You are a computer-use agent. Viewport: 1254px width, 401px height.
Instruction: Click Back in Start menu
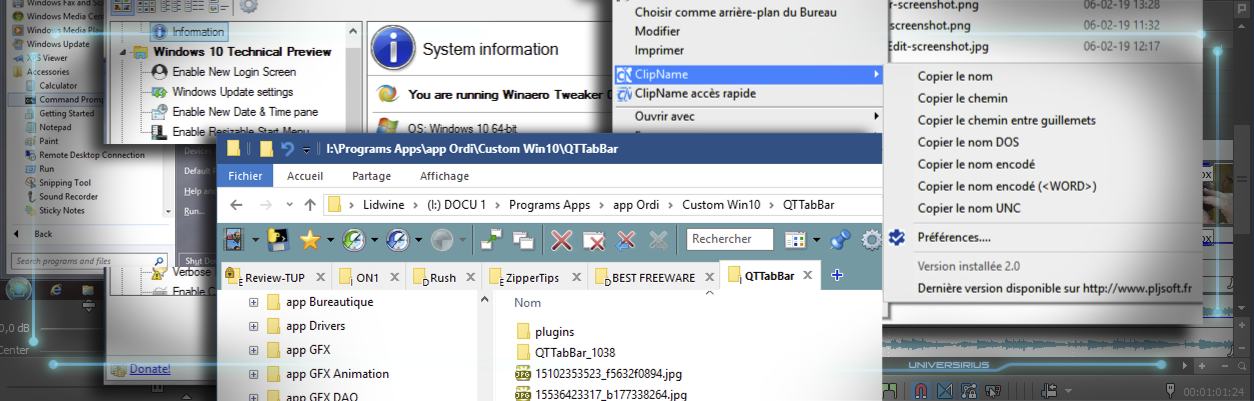pos(43,233)
